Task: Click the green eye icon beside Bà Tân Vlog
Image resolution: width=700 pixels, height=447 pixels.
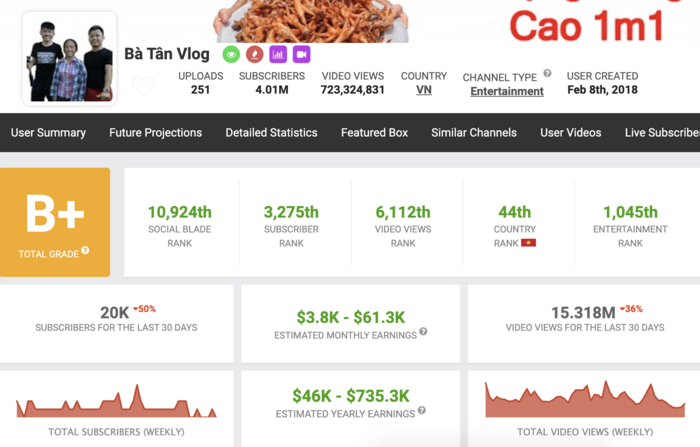Action: [231, 54]
